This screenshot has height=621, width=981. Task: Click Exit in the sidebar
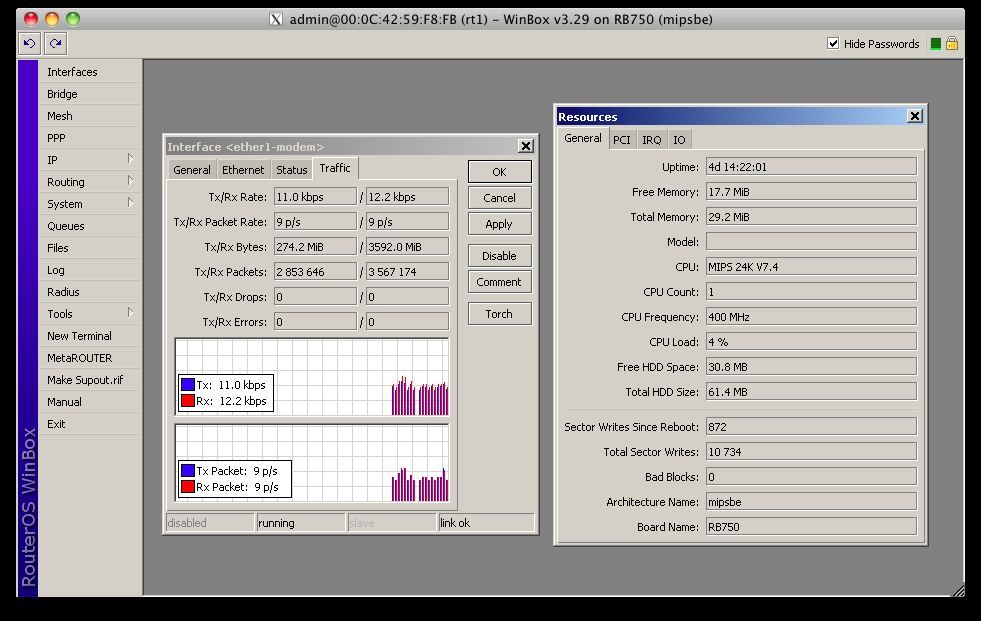coord(90,423)
